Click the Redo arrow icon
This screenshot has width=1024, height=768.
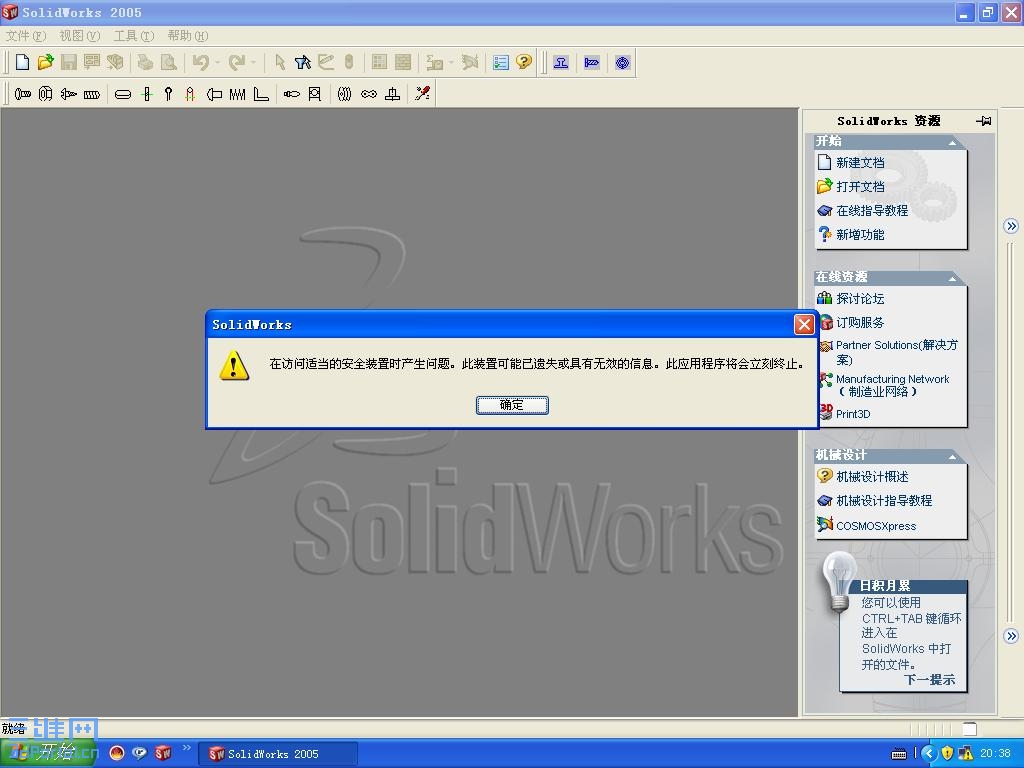pos(236,62)
